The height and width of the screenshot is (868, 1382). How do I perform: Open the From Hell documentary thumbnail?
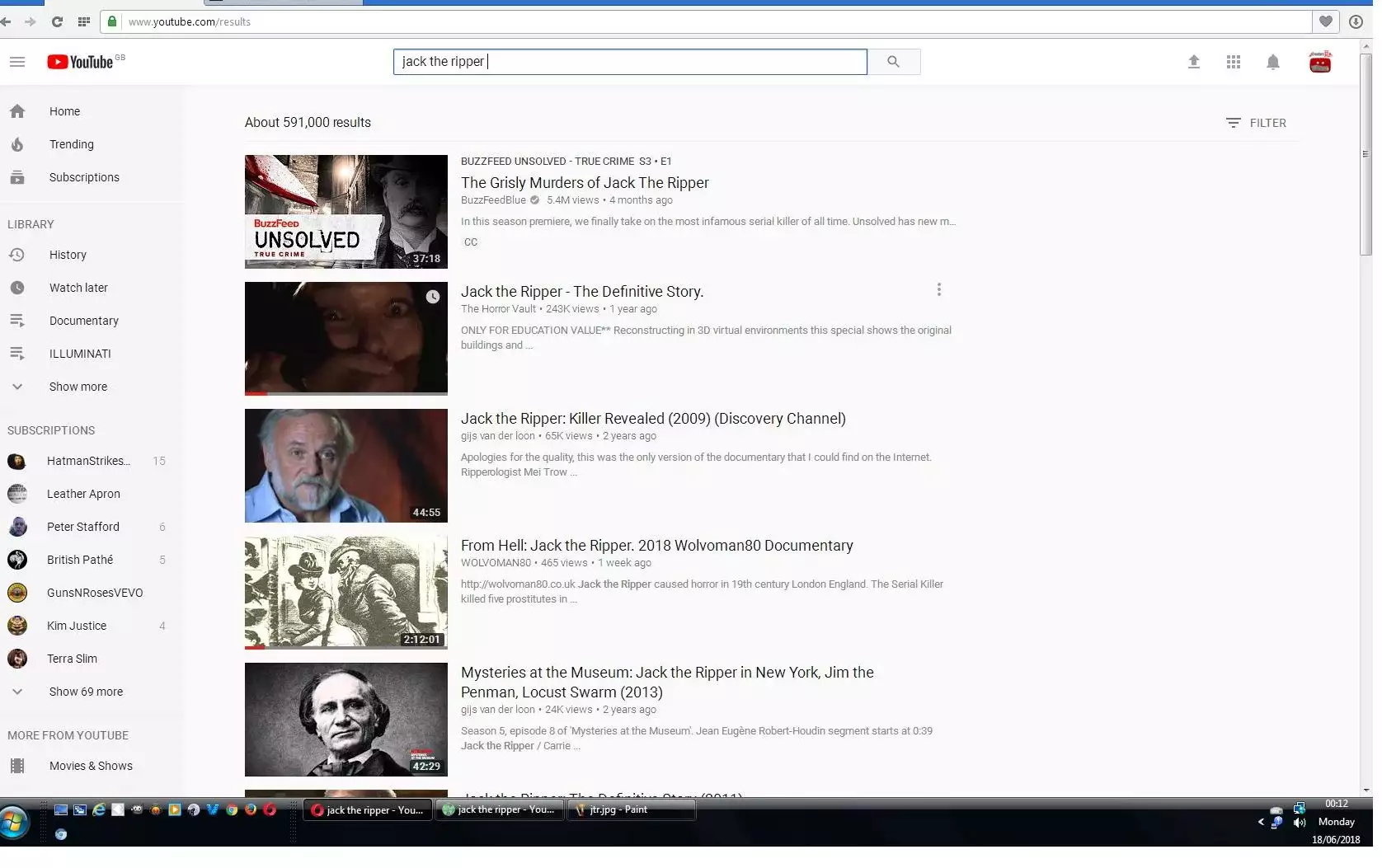pyautogui.click(x=346, y=593)
